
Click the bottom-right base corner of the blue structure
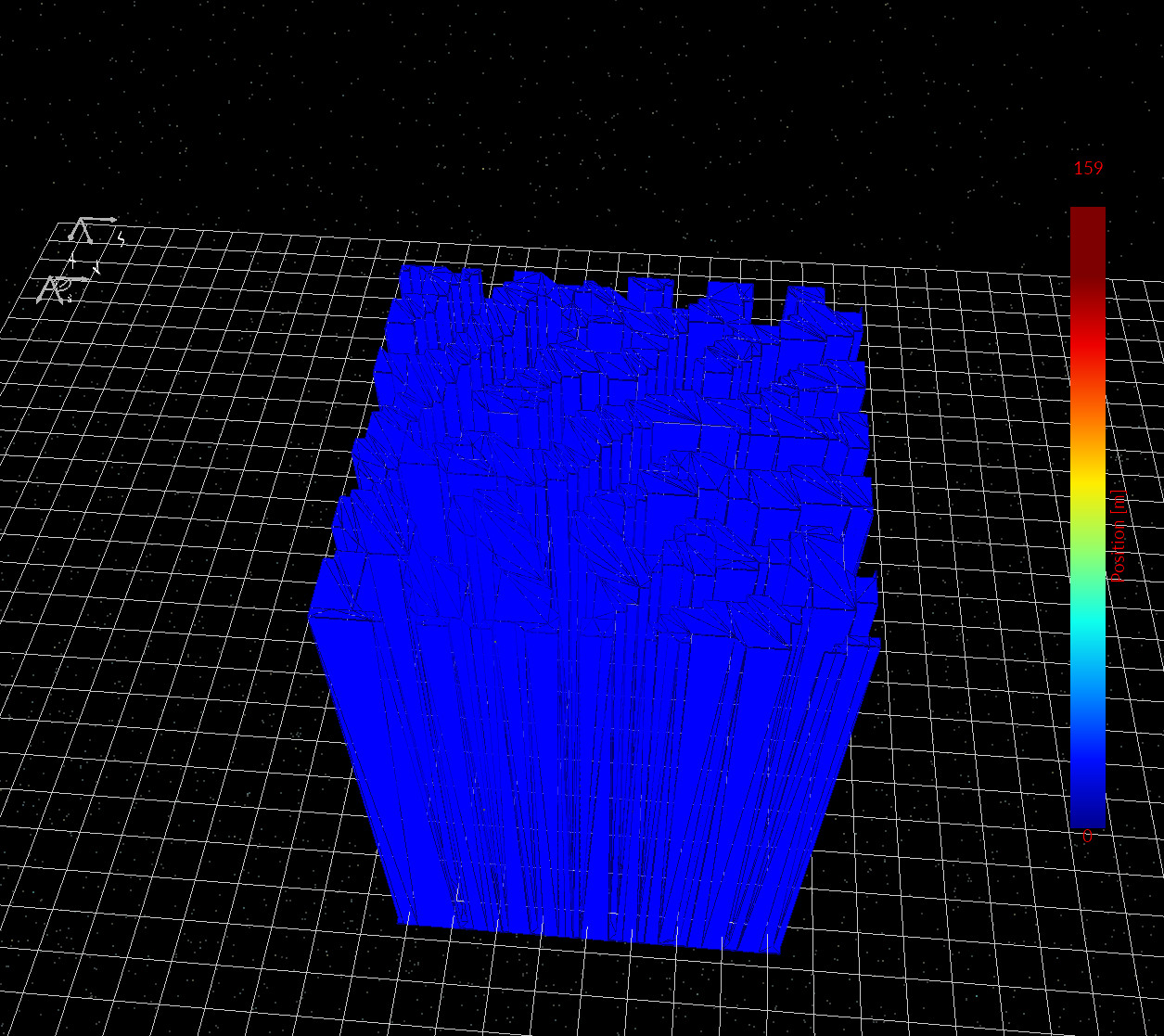777,950
